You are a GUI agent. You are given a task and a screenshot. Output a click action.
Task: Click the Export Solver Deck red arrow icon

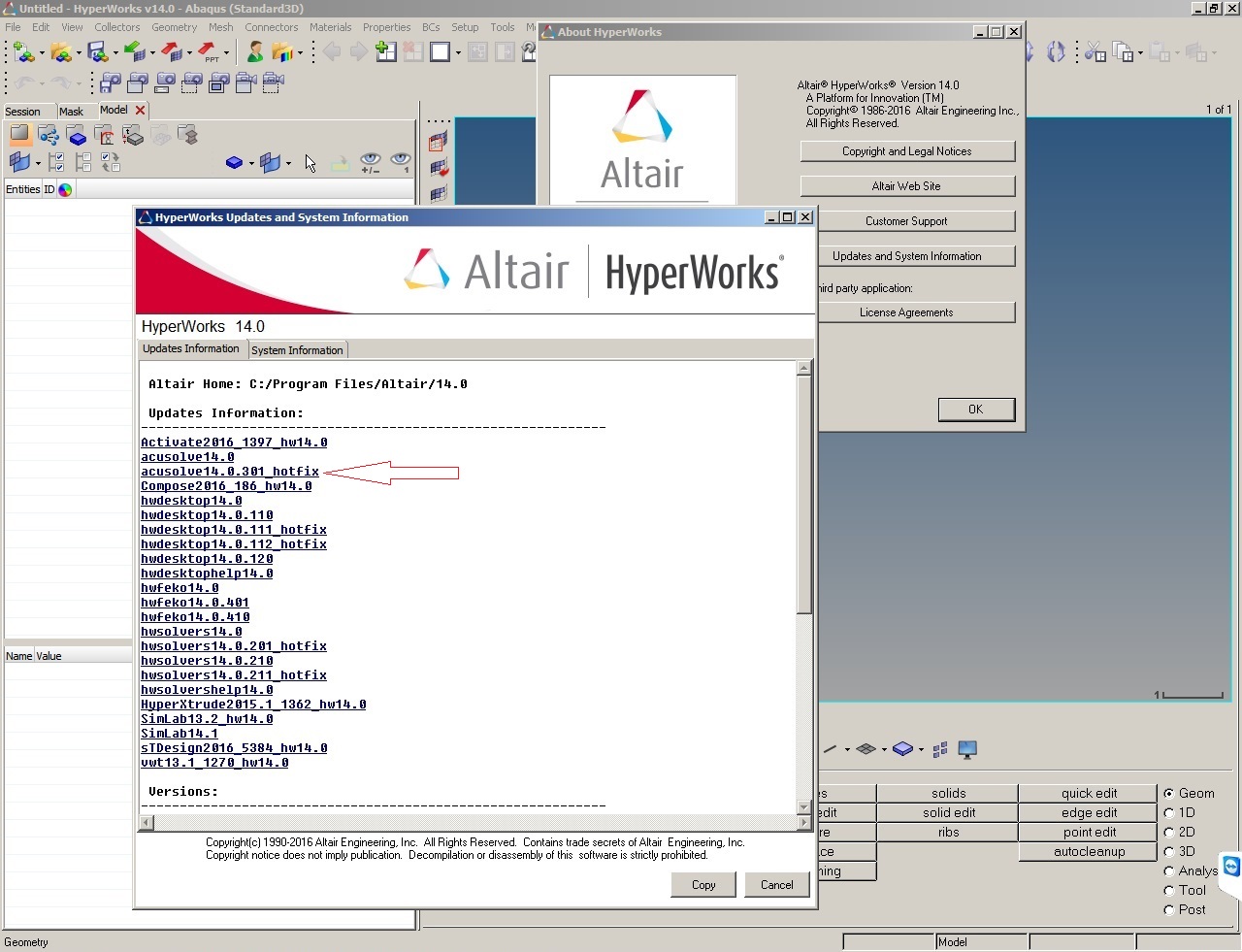click(172, 50)
